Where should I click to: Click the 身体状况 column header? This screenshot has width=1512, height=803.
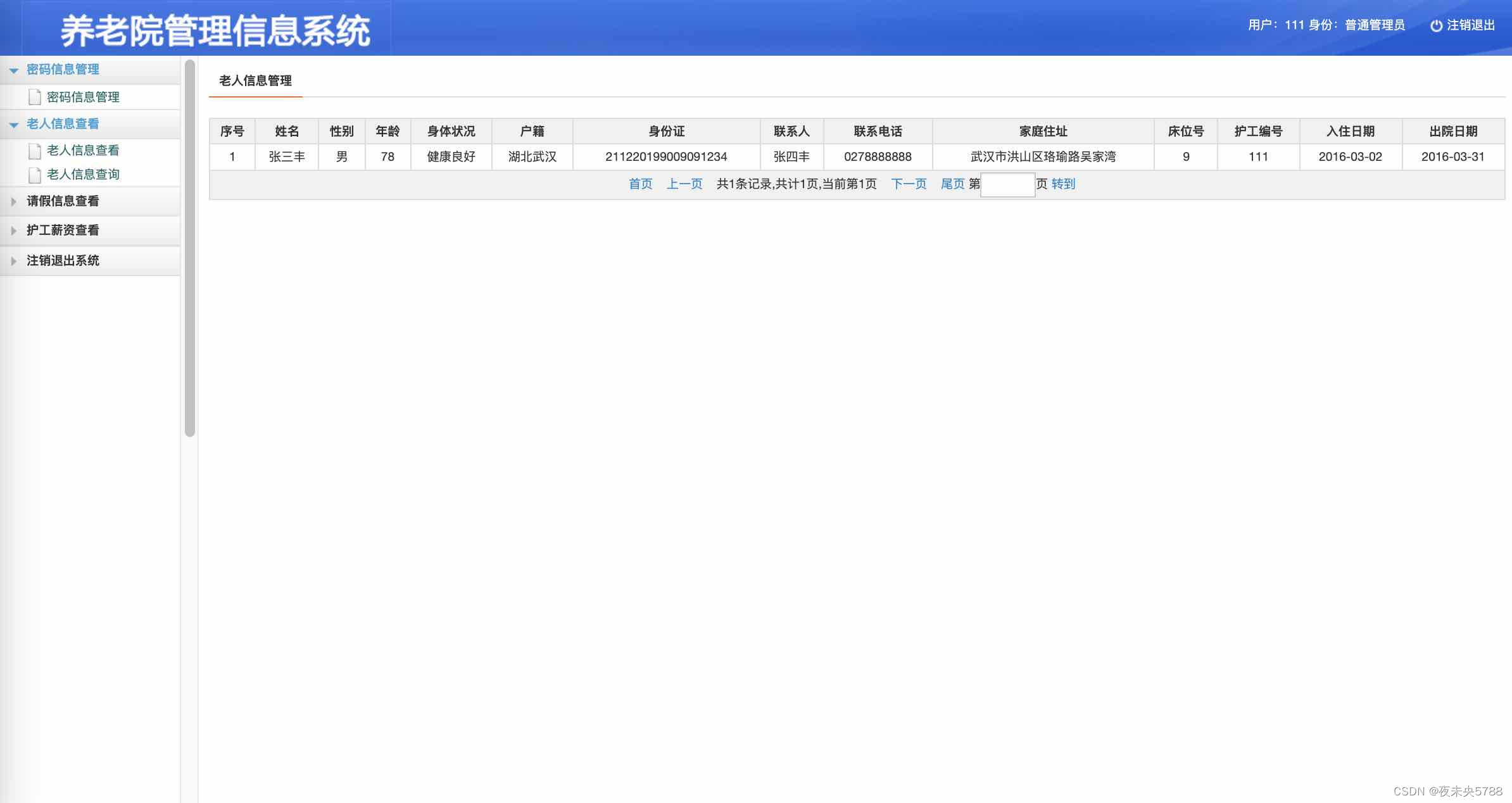[451, 131]
